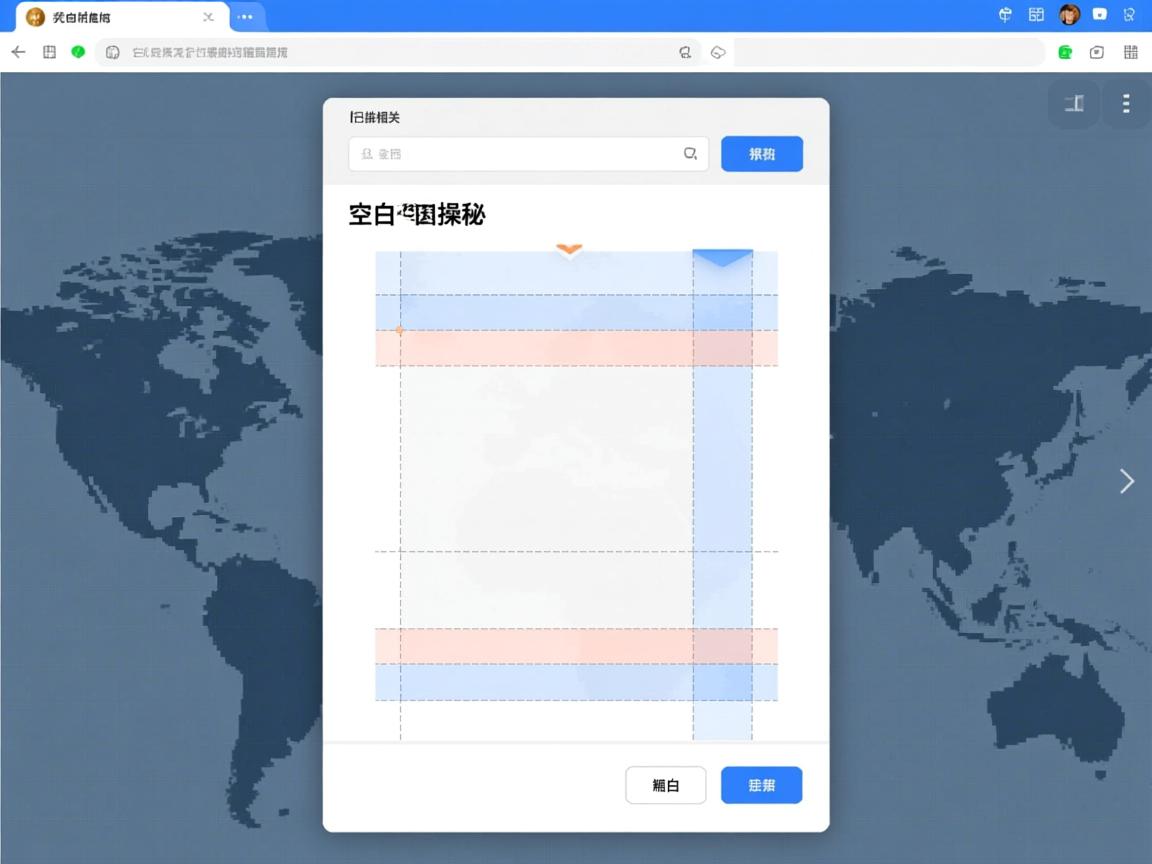Click the workspaces grid icon beside the back arrow
Viewport: 1152px width, 864px height.
coord(48,52)
